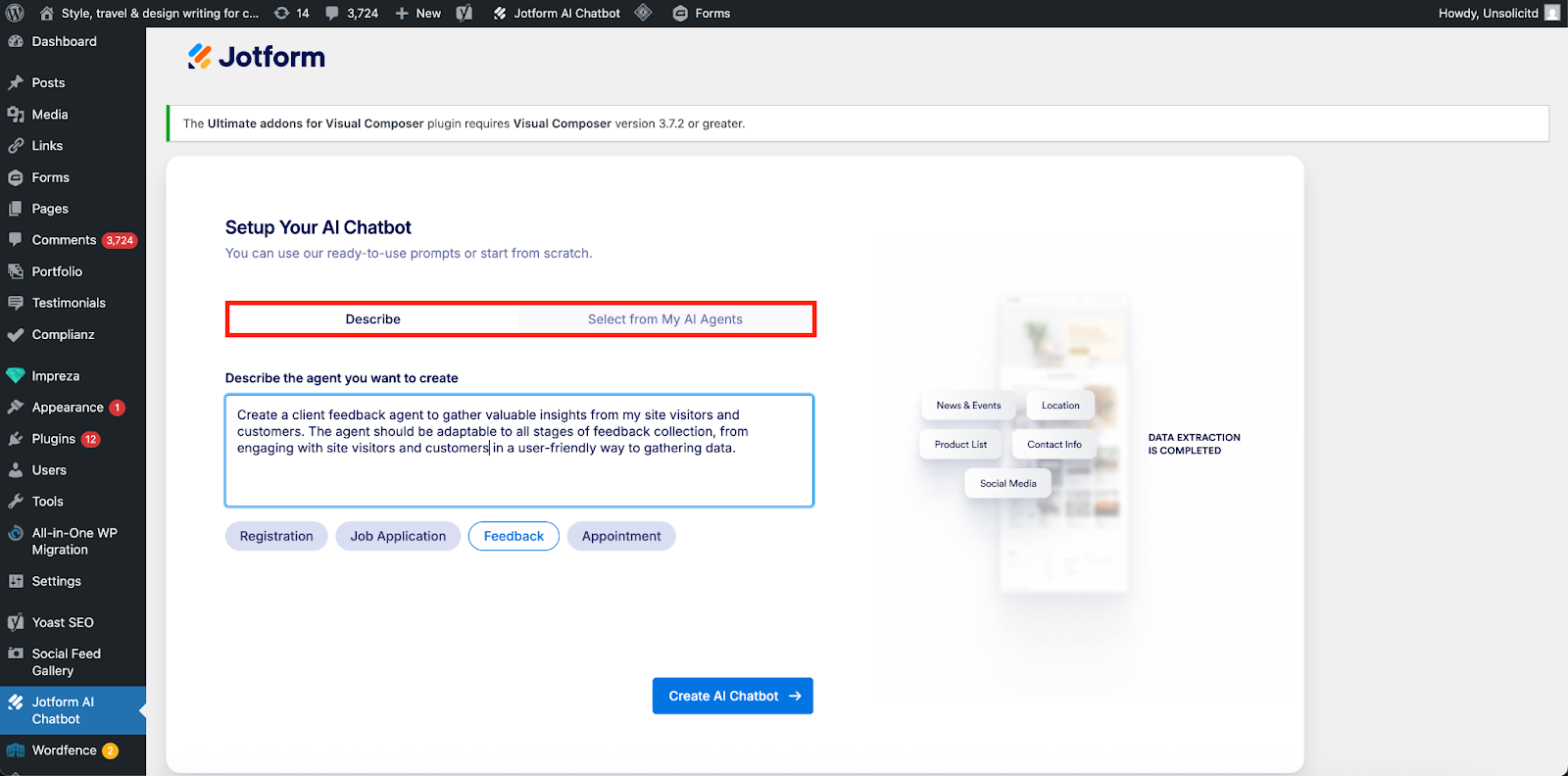The image size is (1568, 776).
Task: Open Jotform AI Chatbot from the admin bar
Action: [x=557, y=13]
